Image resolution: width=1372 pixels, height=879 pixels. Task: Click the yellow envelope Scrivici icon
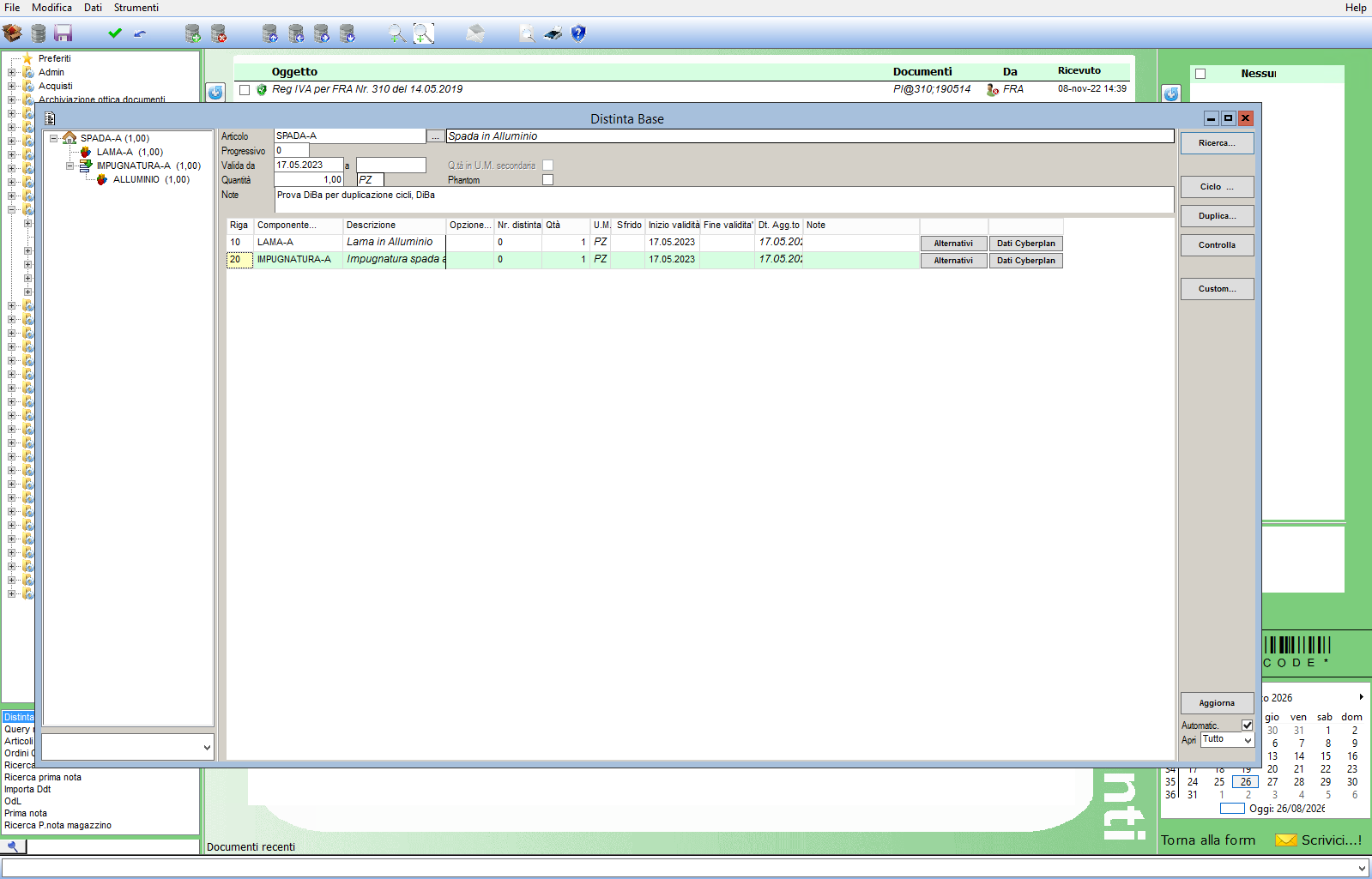1285,840
